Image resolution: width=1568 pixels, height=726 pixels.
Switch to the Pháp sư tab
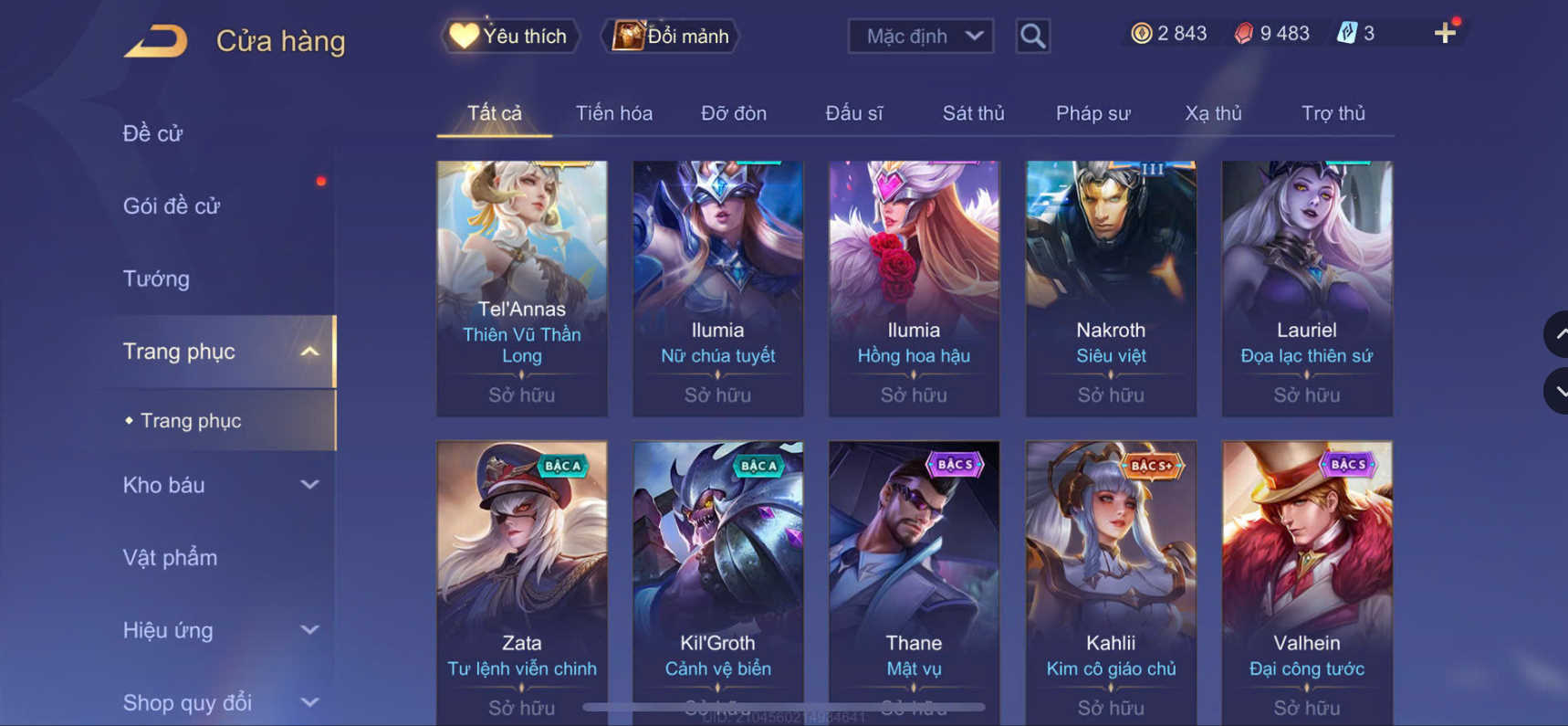[x=1092, y=113]
